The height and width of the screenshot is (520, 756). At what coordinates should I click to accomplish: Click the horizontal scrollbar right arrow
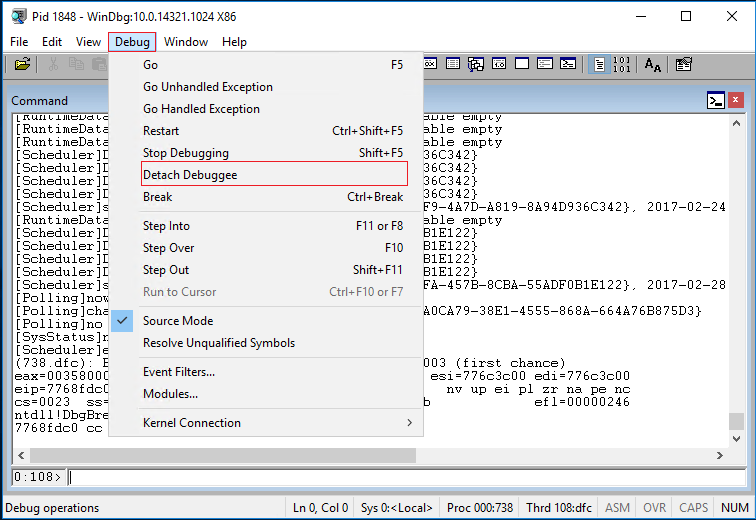pos(720,455)
